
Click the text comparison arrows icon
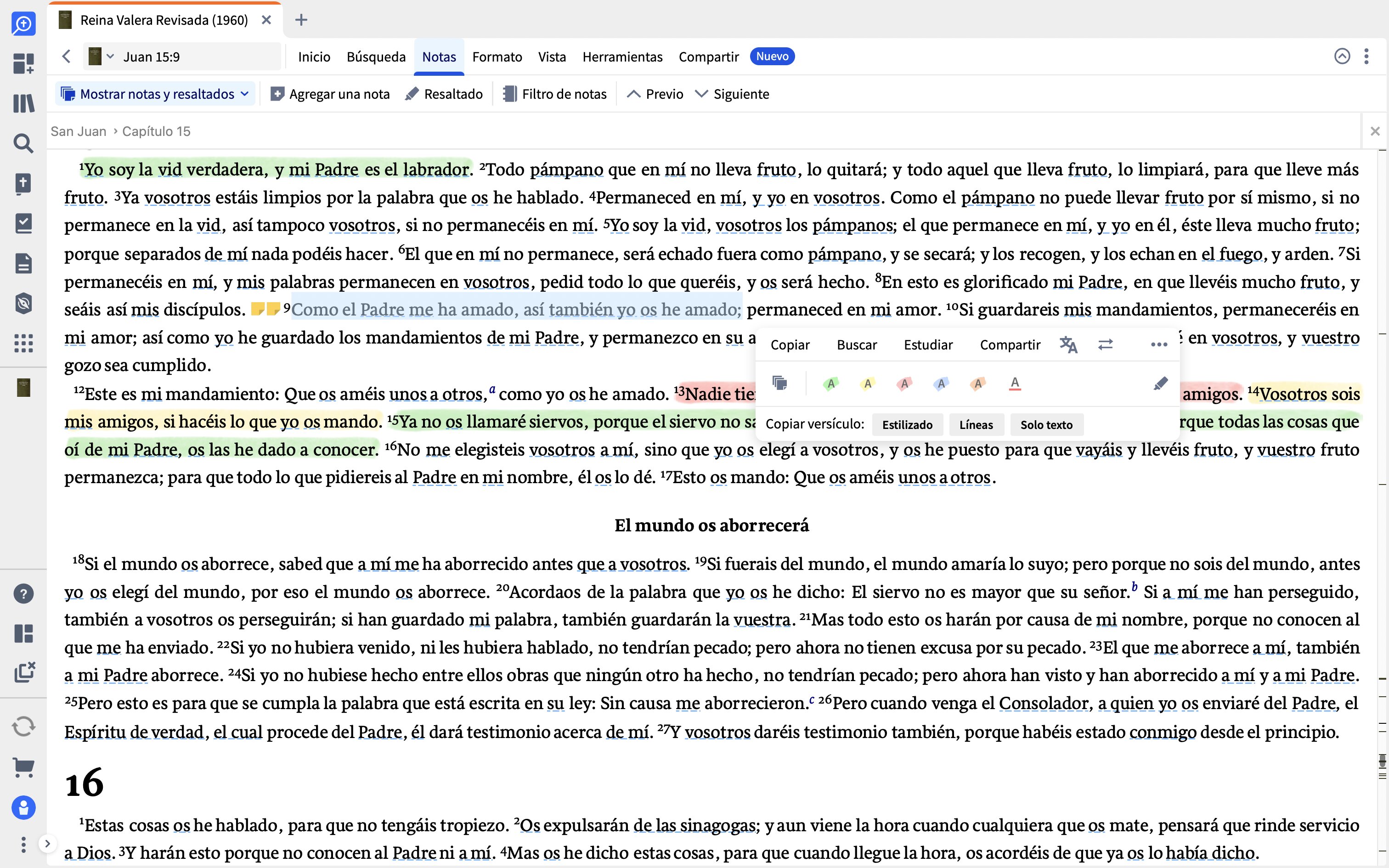coord(1106,344)
